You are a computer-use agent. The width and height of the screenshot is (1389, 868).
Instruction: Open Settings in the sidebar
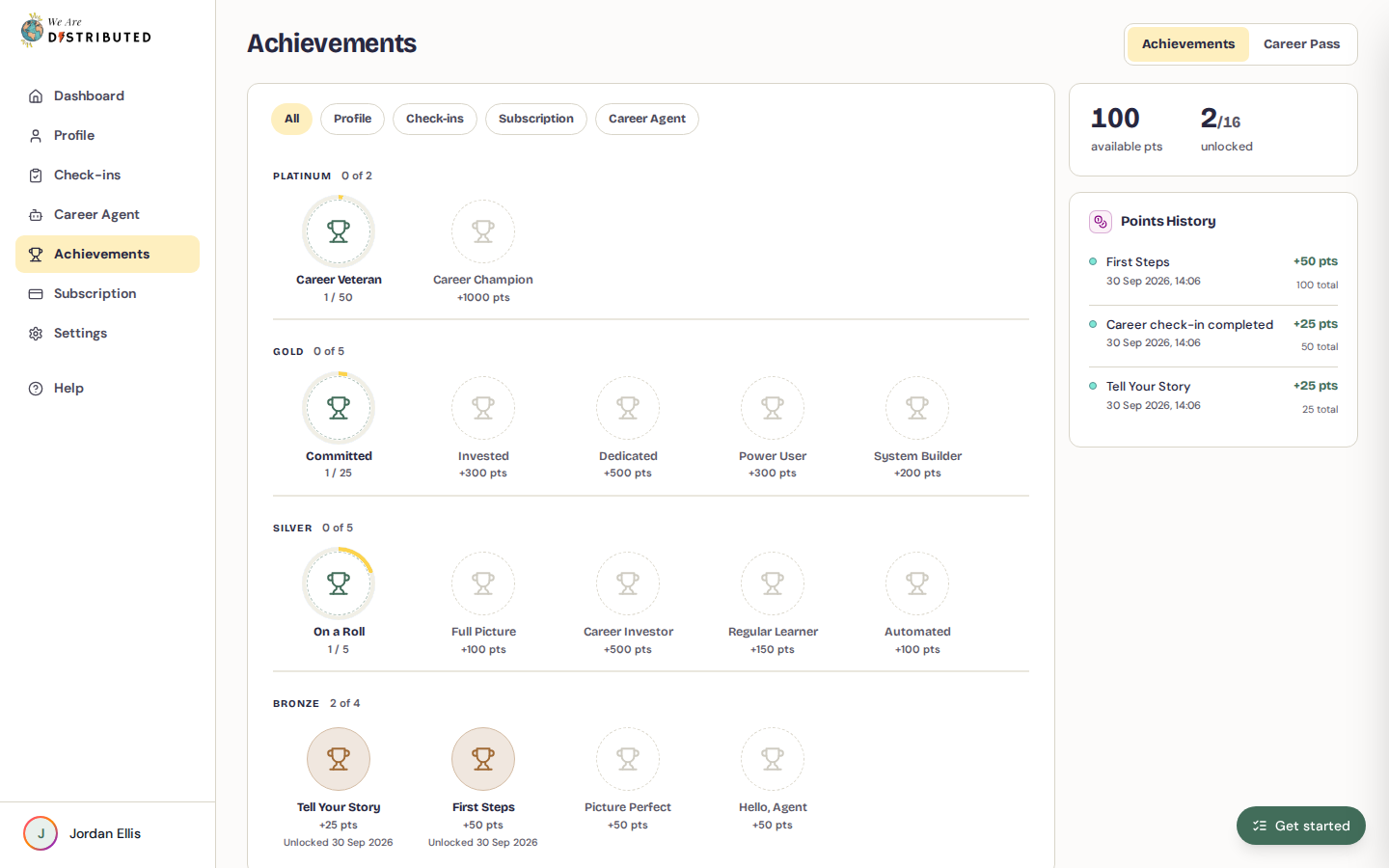coord(107,333)
